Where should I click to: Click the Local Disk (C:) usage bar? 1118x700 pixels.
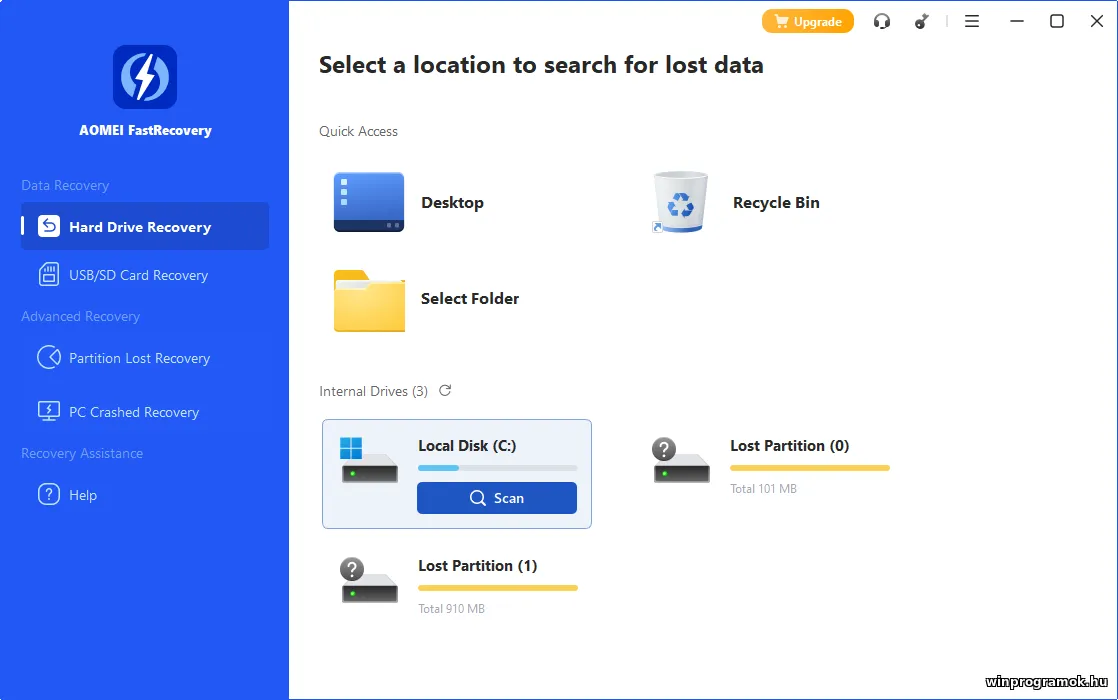coord(497,468)
